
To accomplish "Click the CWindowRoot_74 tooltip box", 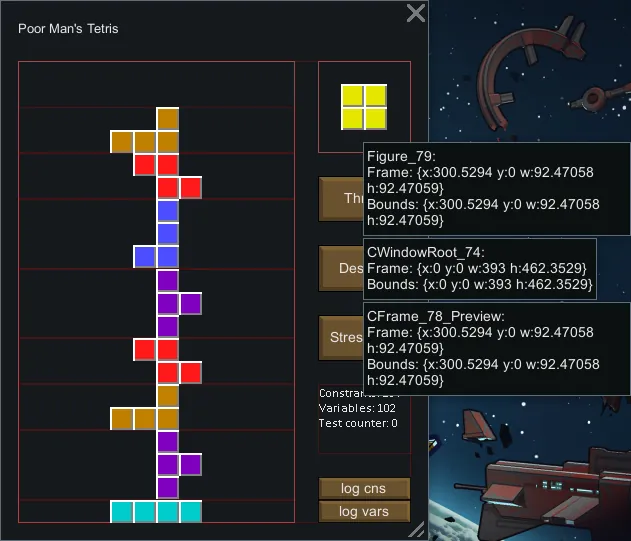I will (x=480, y=268).
